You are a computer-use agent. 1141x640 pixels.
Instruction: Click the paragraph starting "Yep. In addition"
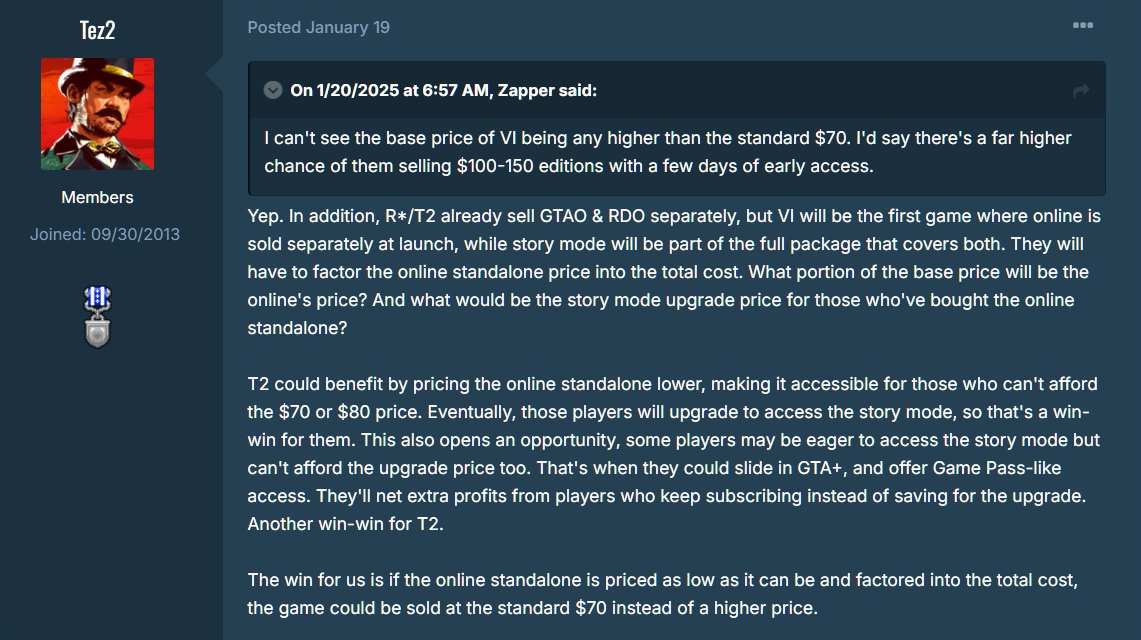click(674, 272)
